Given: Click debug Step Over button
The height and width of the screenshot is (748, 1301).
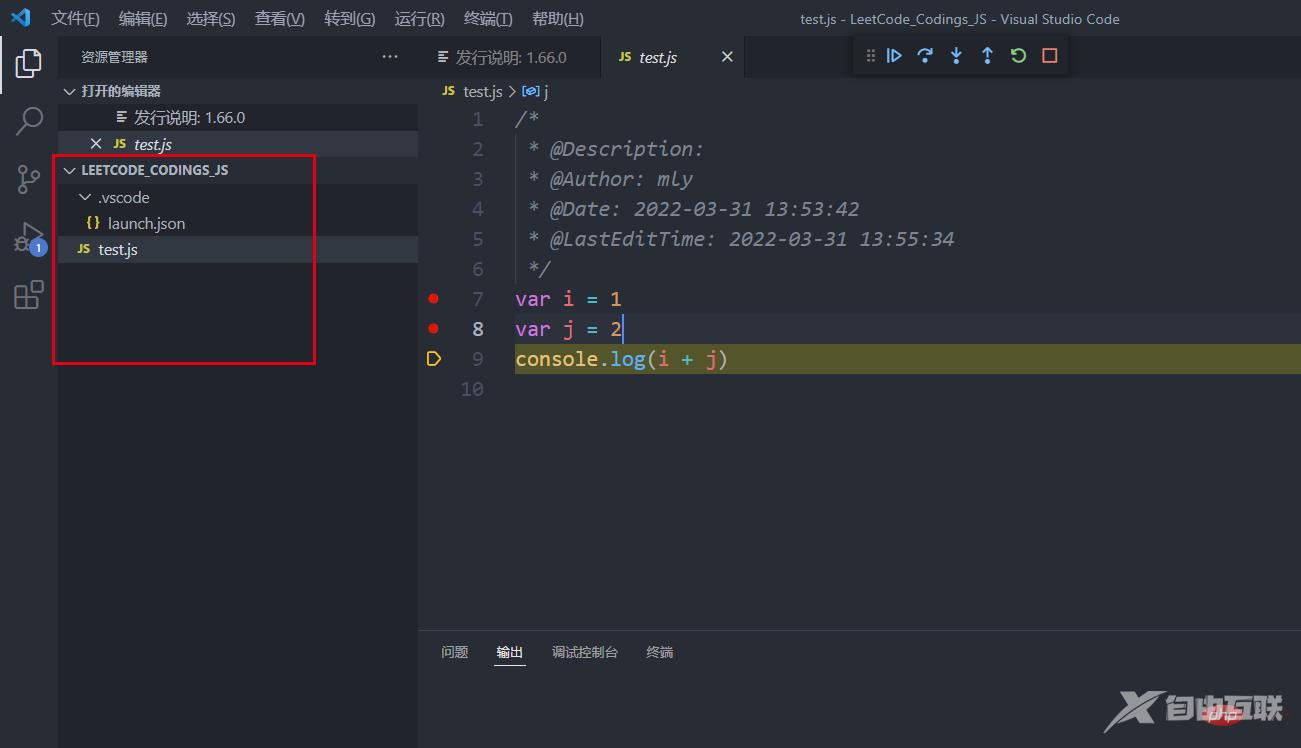Looking at the screenshot, I should pyautogui.click(x=925, y=56).
